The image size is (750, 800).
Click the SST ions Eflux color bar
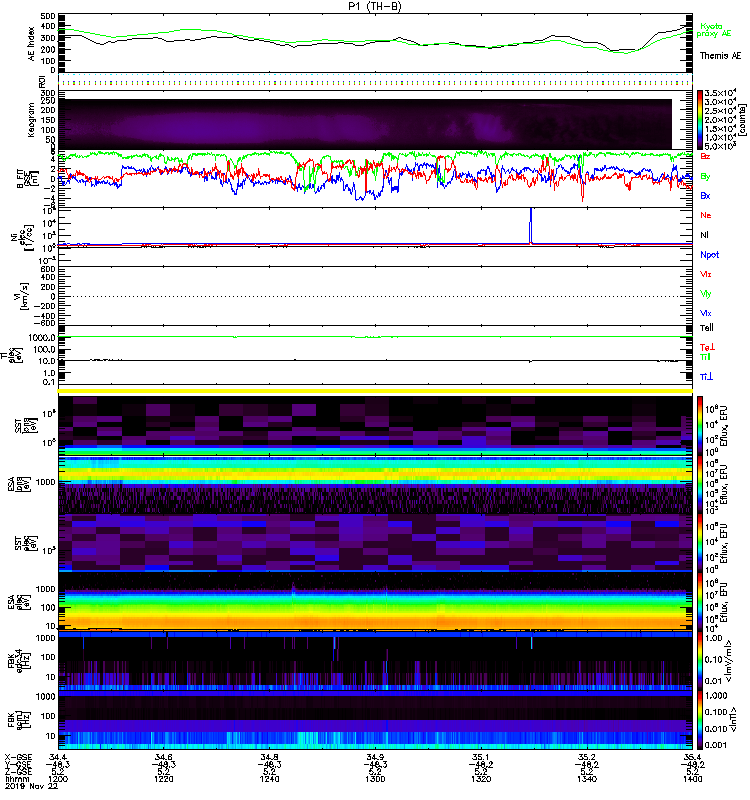click(700, 426)
